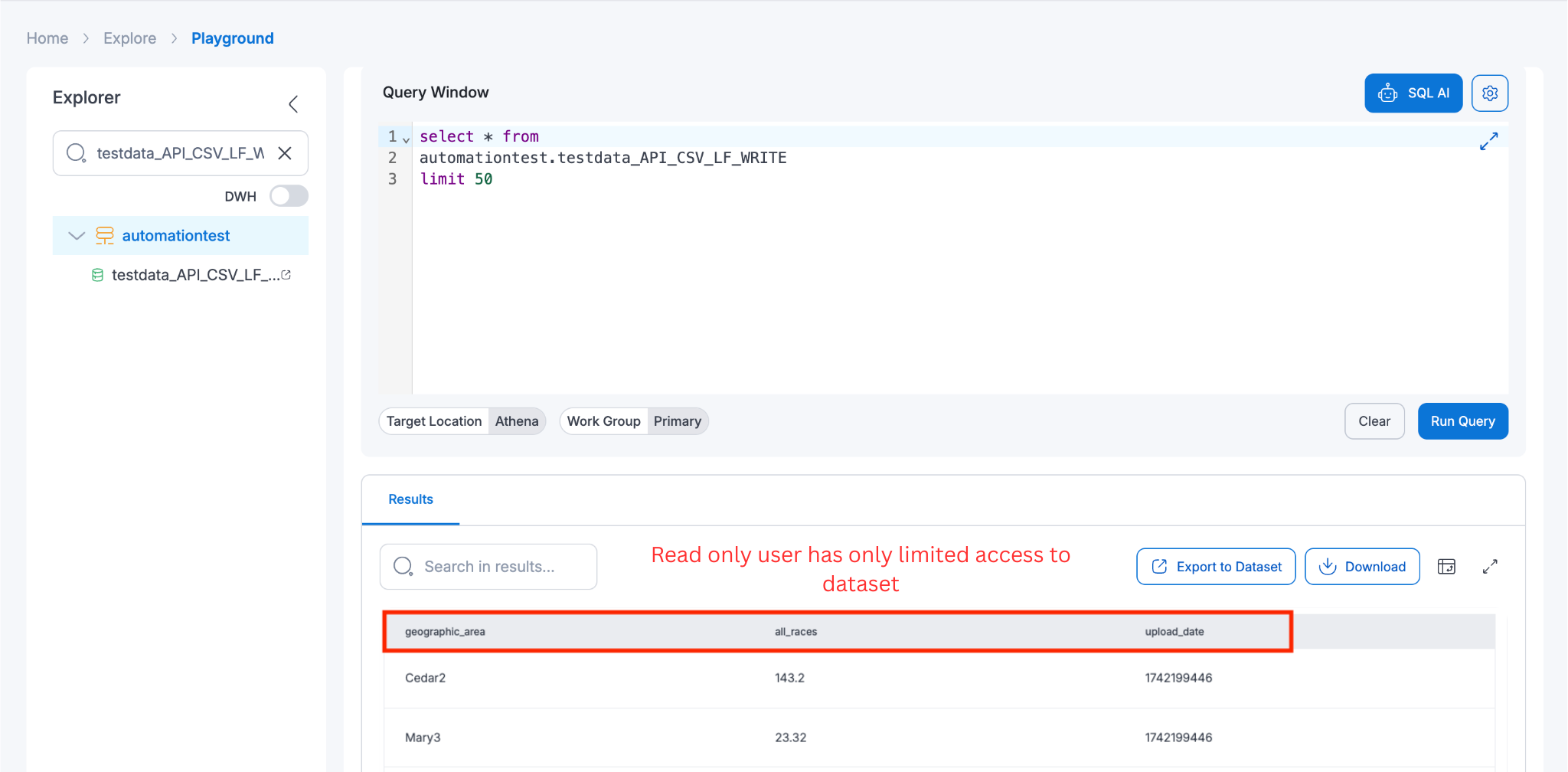Open testdata_API_CSV_LF table in new tab
Image resolution: width=1568 pixels, height=772 pixels.
[x=286, y=274]
